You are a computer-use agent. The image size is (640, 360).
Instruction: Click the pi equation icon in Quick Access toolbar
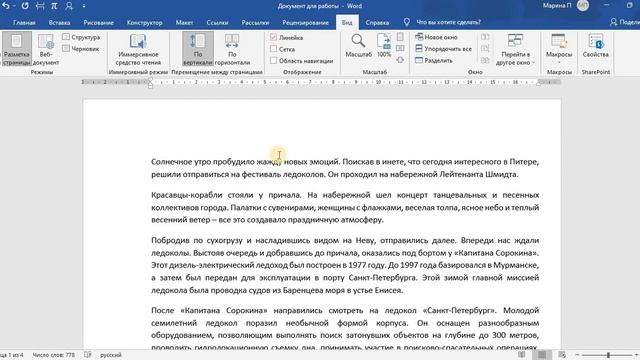pos(54,6)
